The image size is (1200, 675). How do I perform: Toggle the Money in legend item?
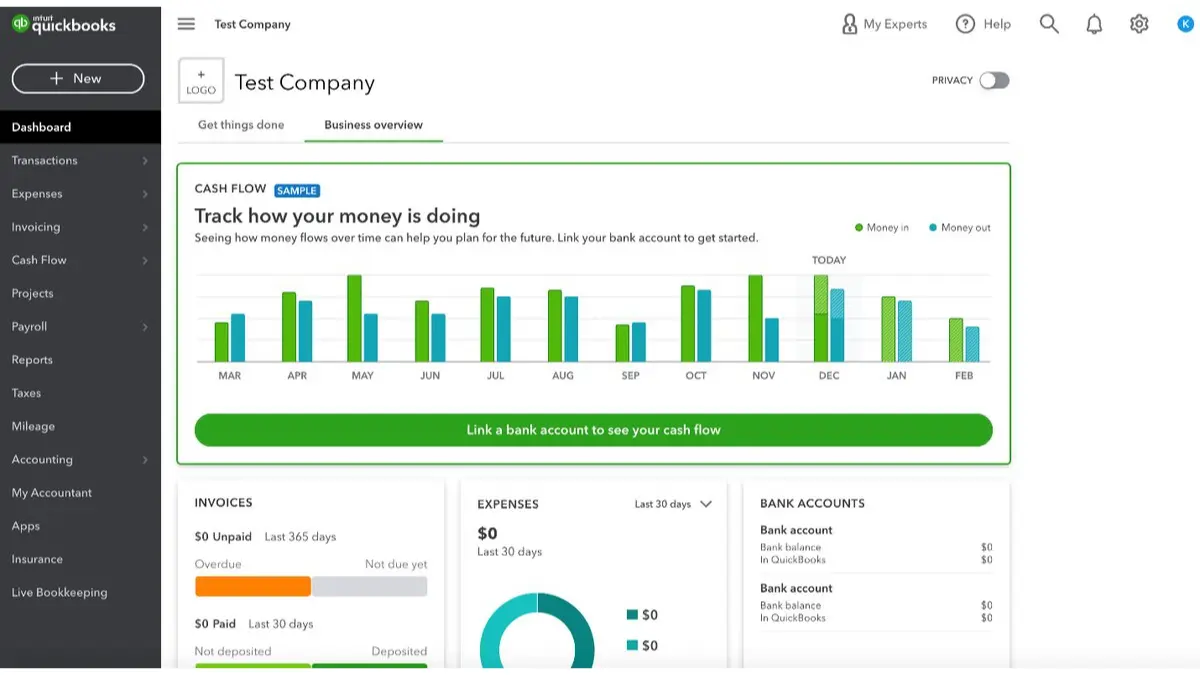coord(880,227)
